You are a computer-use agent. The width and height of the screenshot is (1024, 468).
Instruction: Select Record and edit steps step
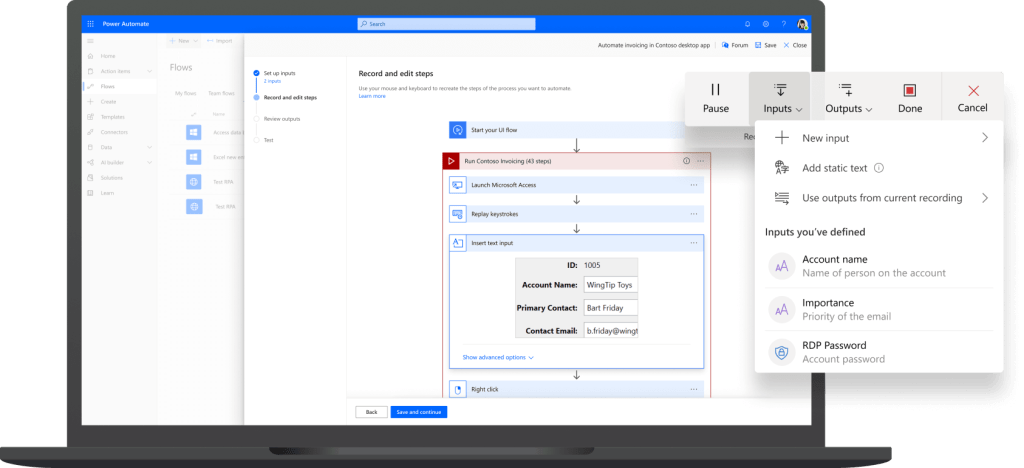[290, 98]
